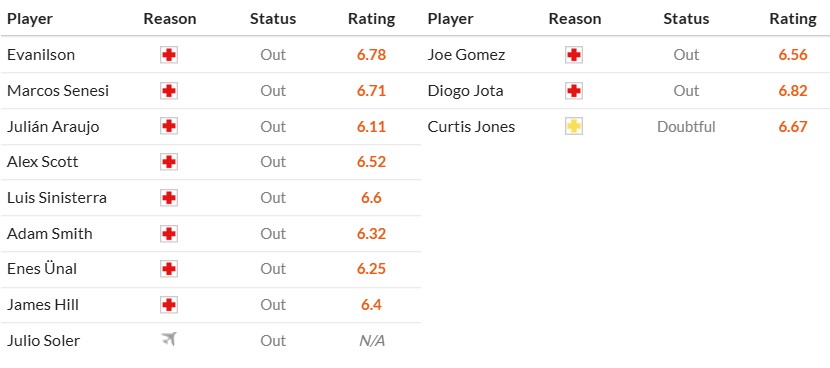Click Diogo Jota's 6.82 rating
Viewport: 830px width, 368px height.
(792, 91)
